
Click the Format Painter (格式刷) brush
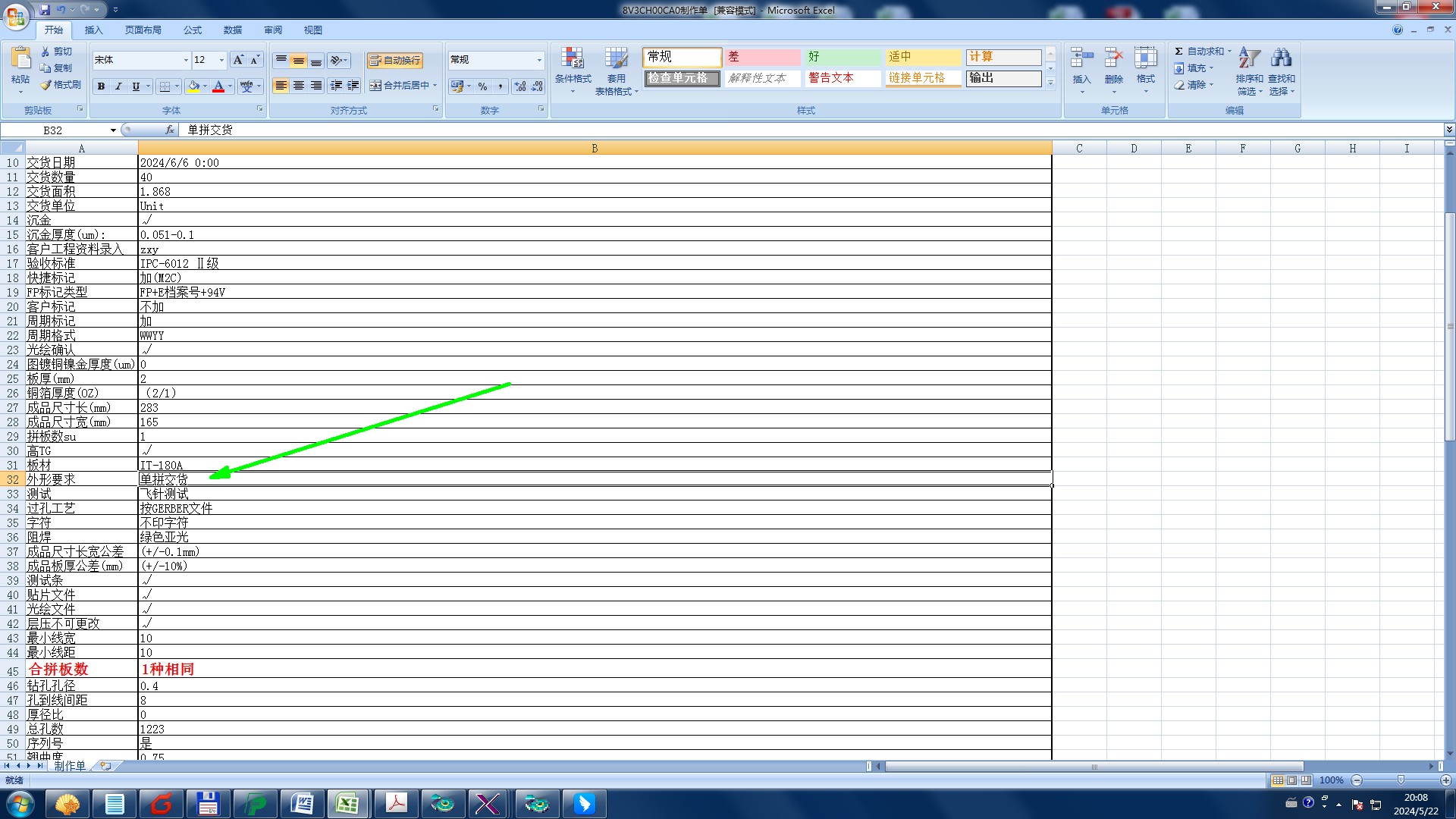(61, 85)
